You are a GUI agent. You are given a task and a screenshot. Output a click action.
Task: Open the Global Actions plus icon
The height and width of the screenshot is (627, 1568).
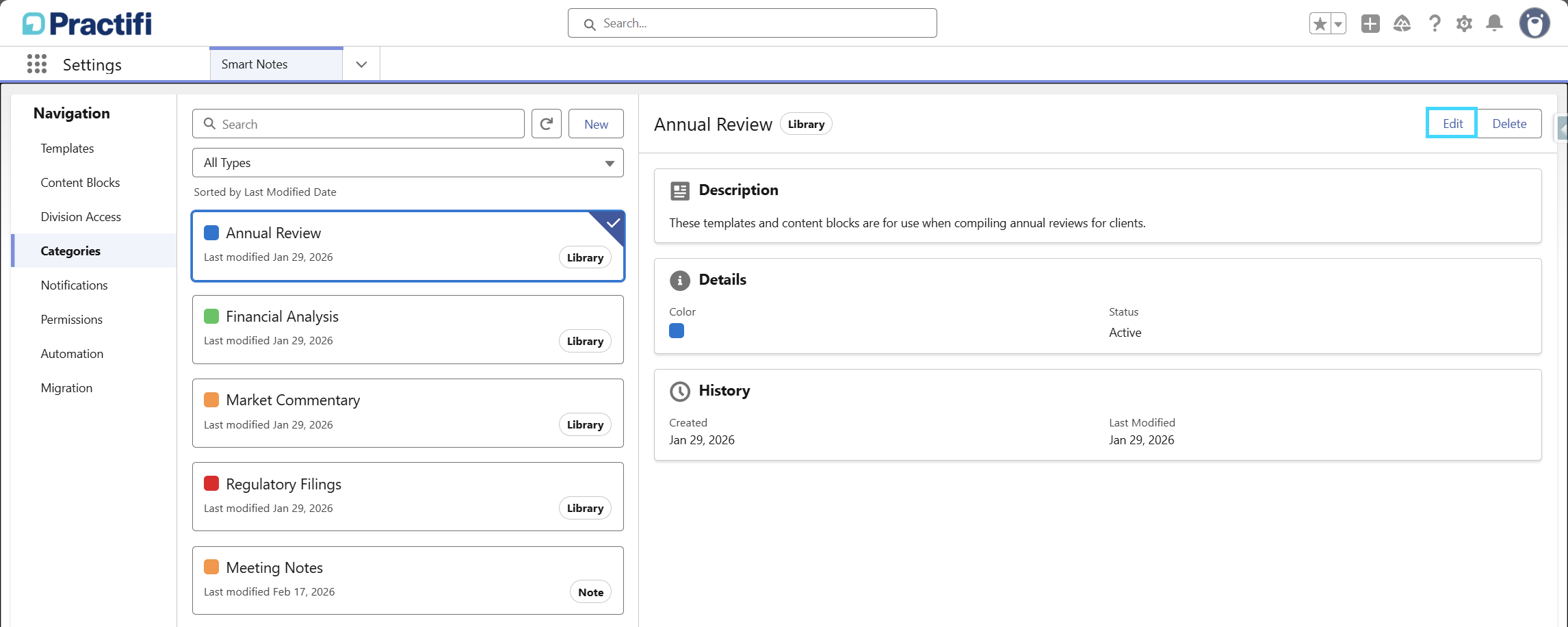1370,24
